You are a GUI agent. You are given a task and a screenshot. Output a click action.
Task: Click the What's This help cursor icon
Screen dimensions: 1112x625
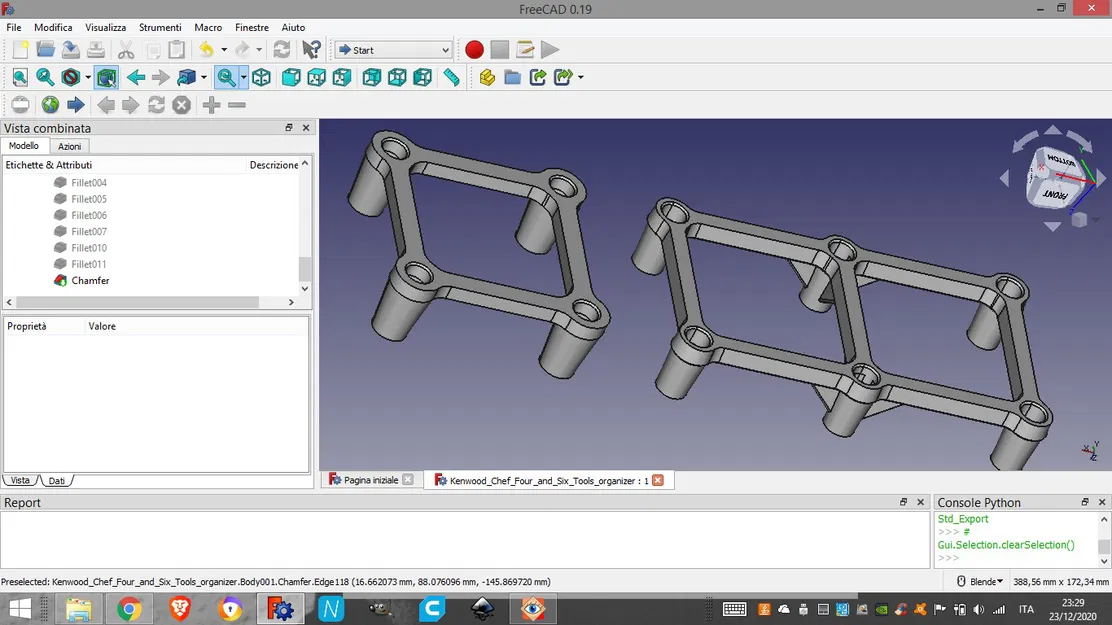pos(311,50)
